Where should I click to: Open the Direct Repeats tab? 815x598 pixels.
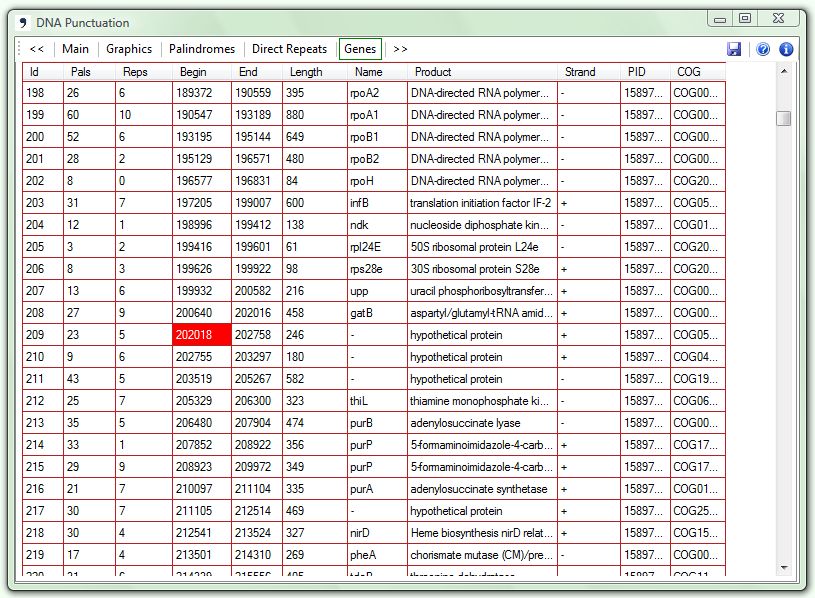click(290, 49)
